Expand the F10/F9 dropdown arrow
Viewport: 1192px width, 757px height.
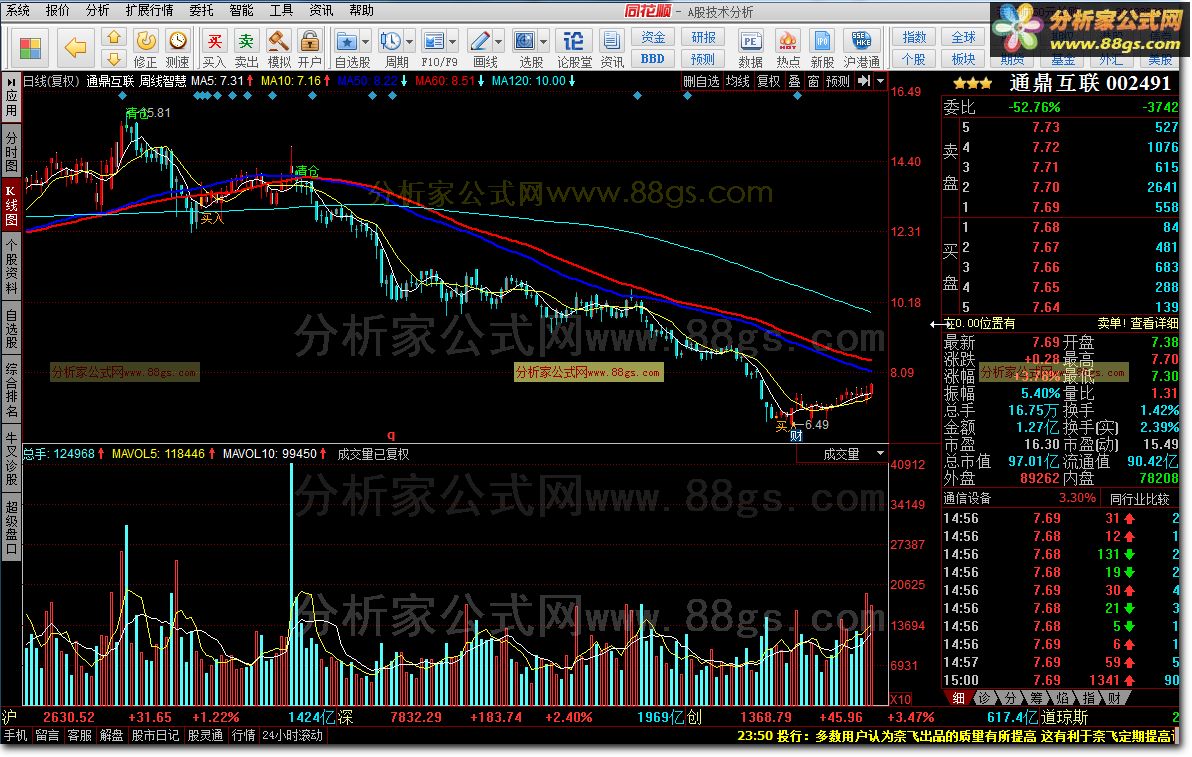click(x=453, y=42)
